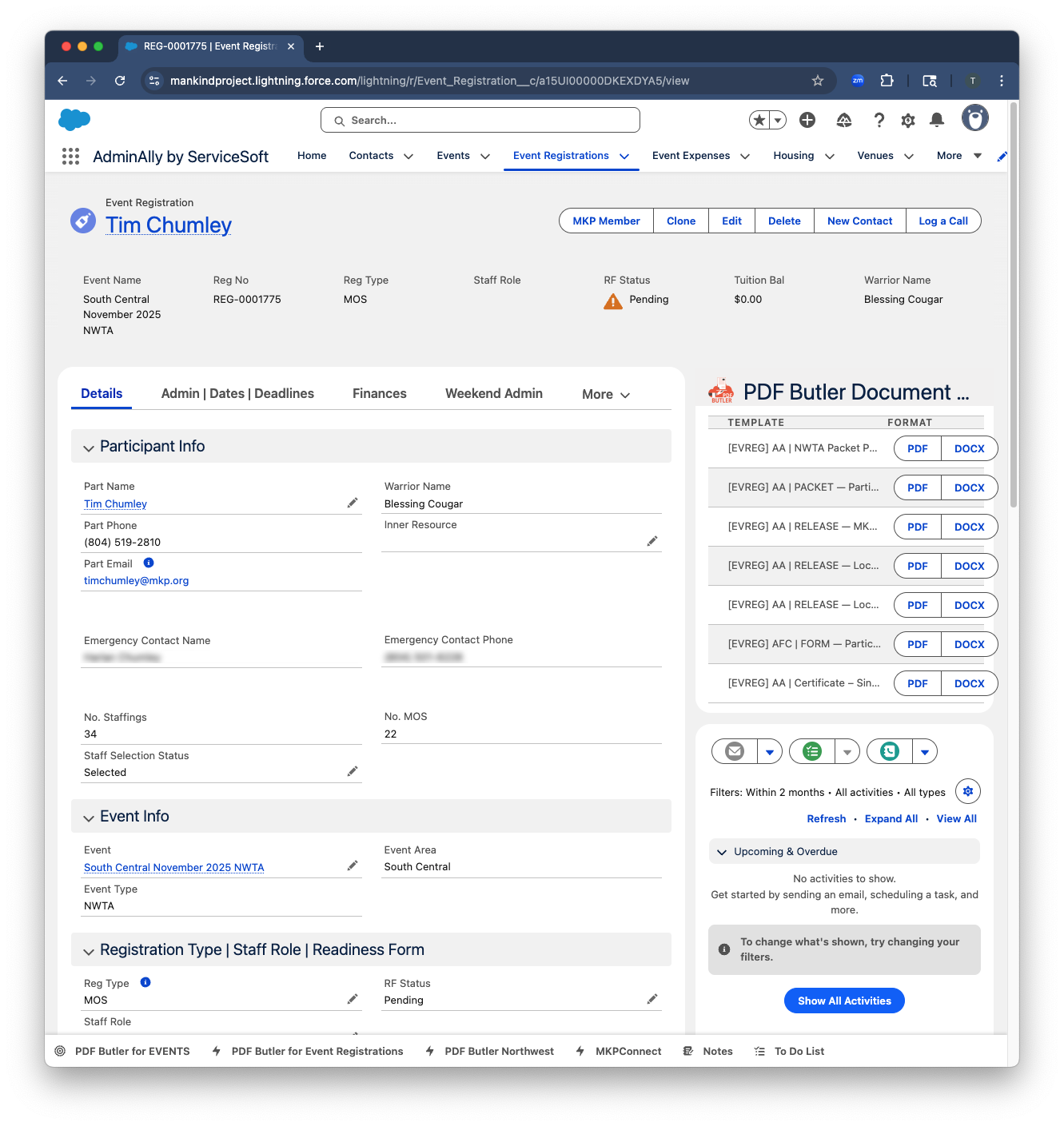Select the Details tab
This screenshot has width=1064, height=1126.
[x=102, y=393]
